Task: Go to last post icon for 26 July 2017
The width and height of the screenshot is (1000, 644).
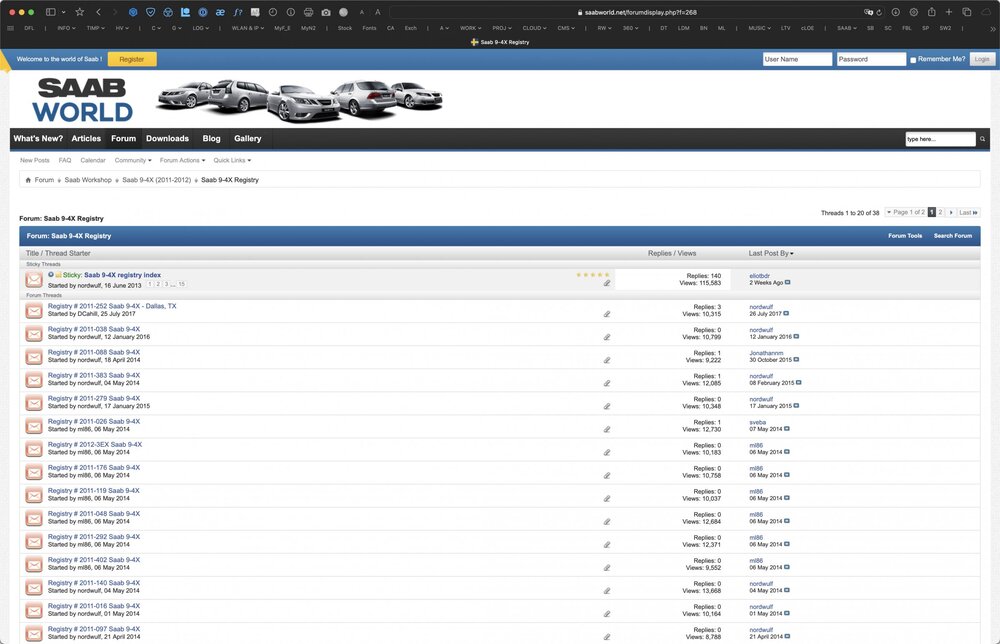Action: (786, 314)
